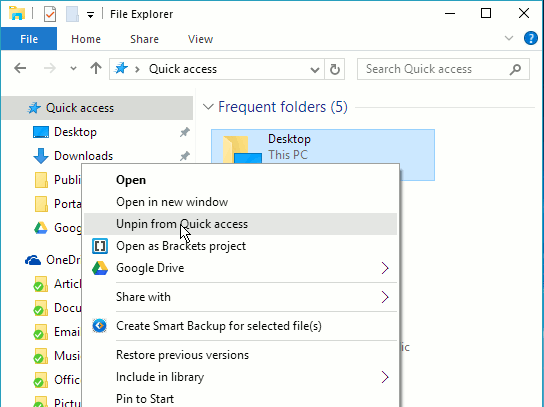Open the address bar history dropdown
This screenshot has height=407, width=544.
click(315, 70)
